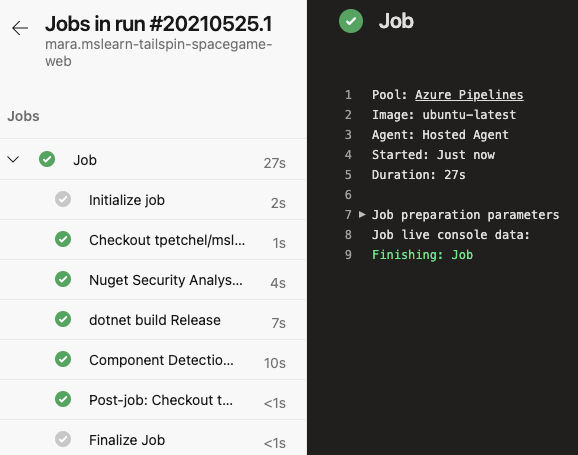The height and width of the screenshot is (455, 578).
Task: Click the Job preparation parameters log line
Action: [465, 215]
